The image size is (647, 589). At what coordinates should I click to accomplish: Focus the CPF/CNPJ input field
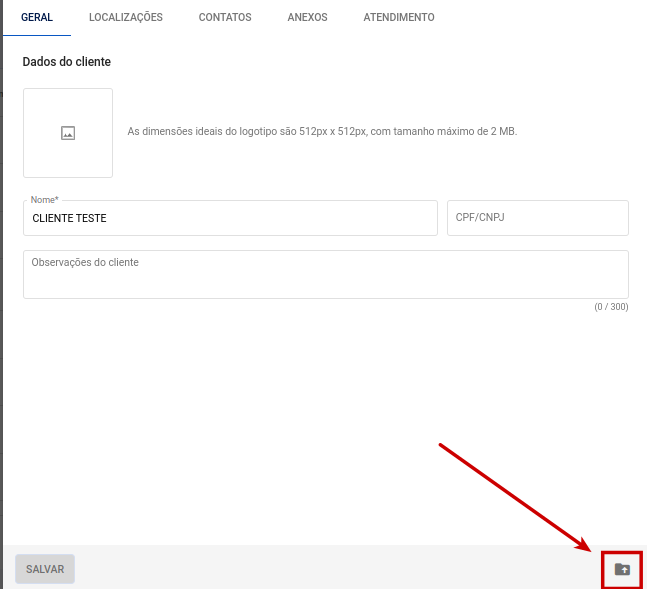[x=538, y=218]
